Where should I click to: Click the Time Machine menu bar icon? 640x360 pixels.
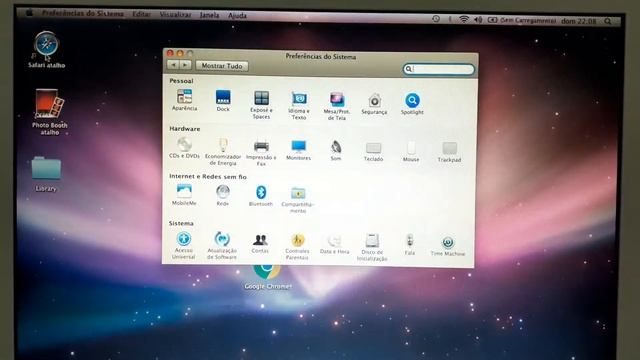(x=436, y=19)
